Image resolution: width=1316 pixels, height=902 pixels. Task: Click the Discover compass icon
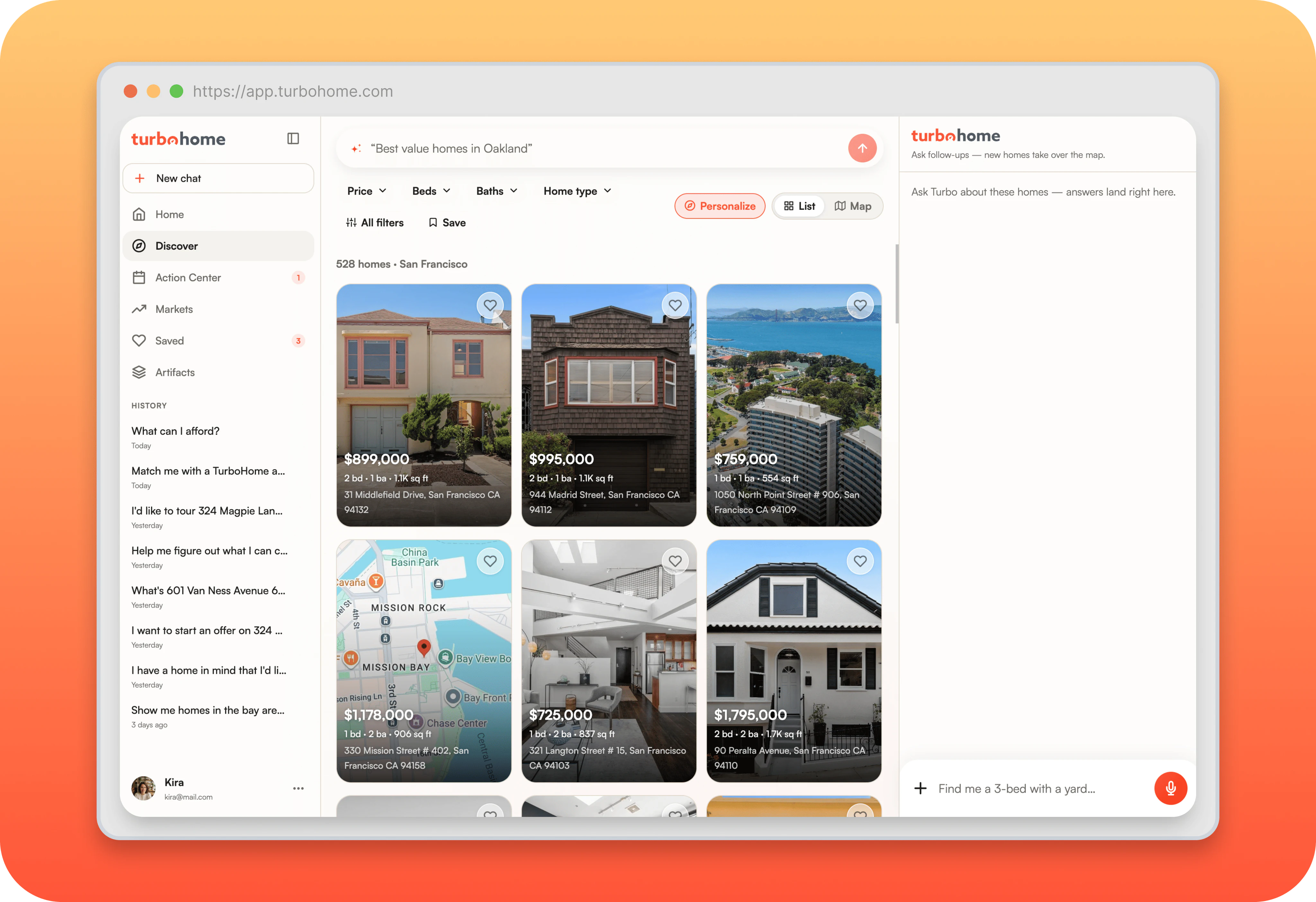point(139,246)
